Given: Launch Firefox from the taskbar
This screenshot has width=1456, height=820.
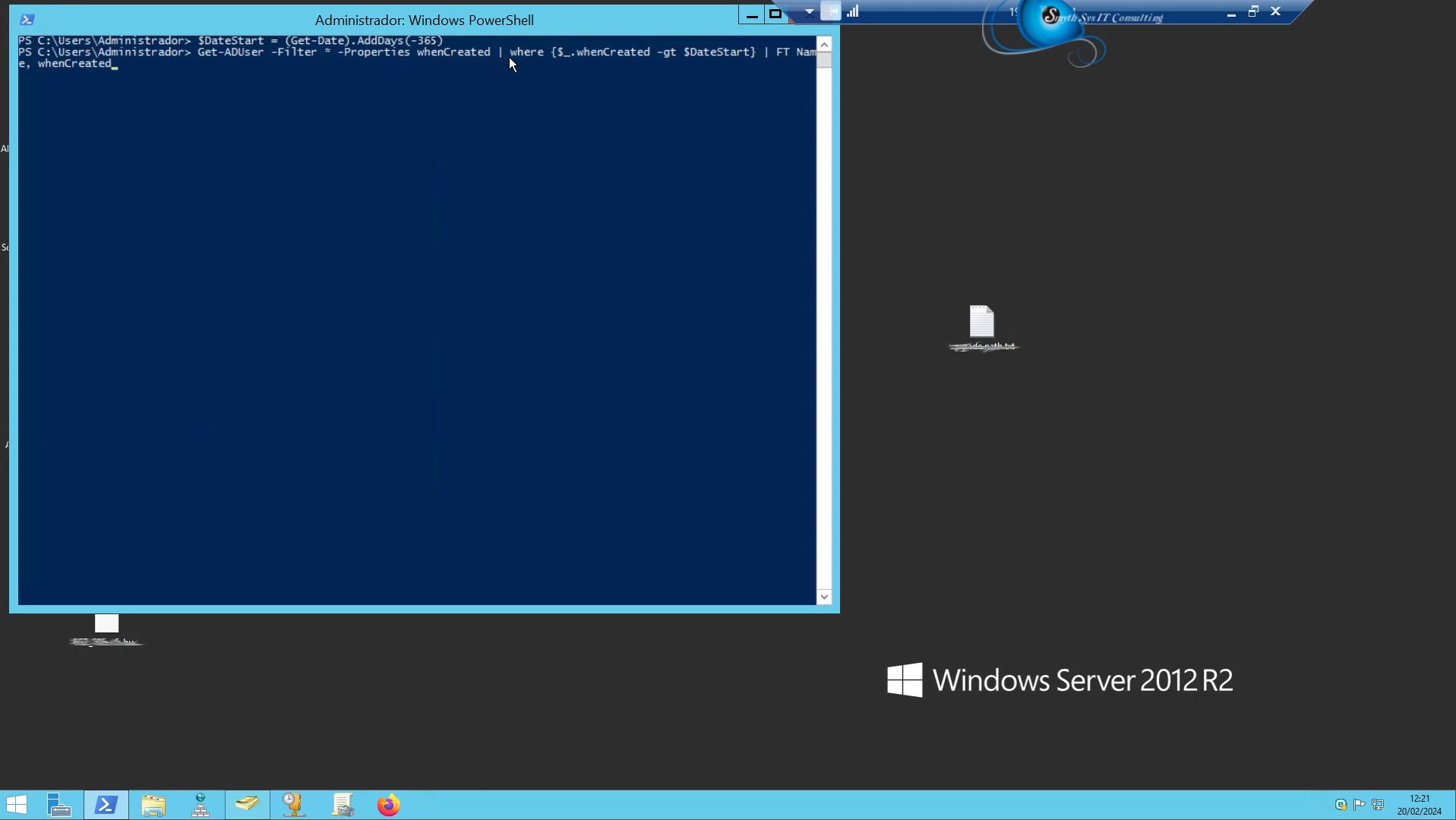Looking at the screenshot, I should tap(389, 805).
